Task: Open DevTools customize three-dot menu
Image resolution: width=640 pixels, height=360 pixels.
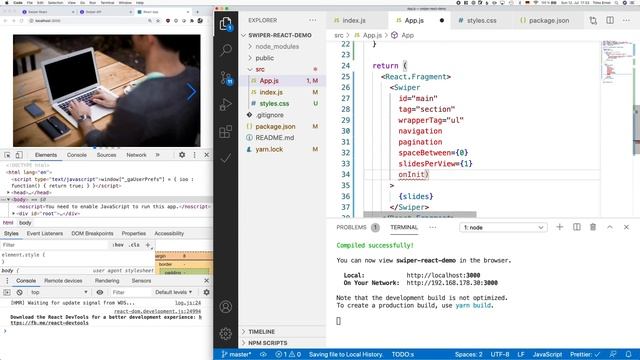Action: click(x=194, y=155)
